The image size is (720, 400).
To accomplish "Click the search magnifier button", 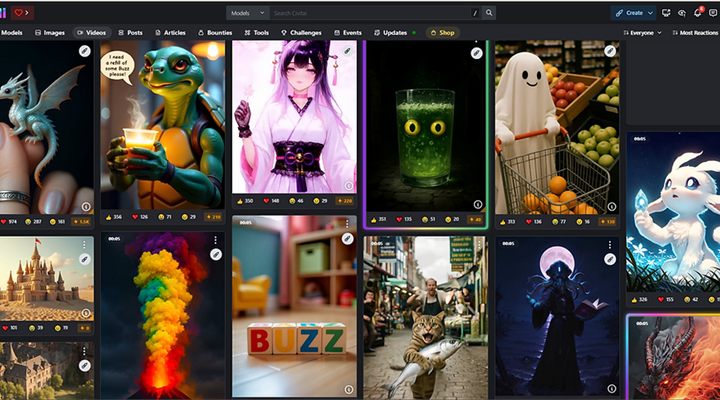I will pyautogui.click(x=489, y=13).
